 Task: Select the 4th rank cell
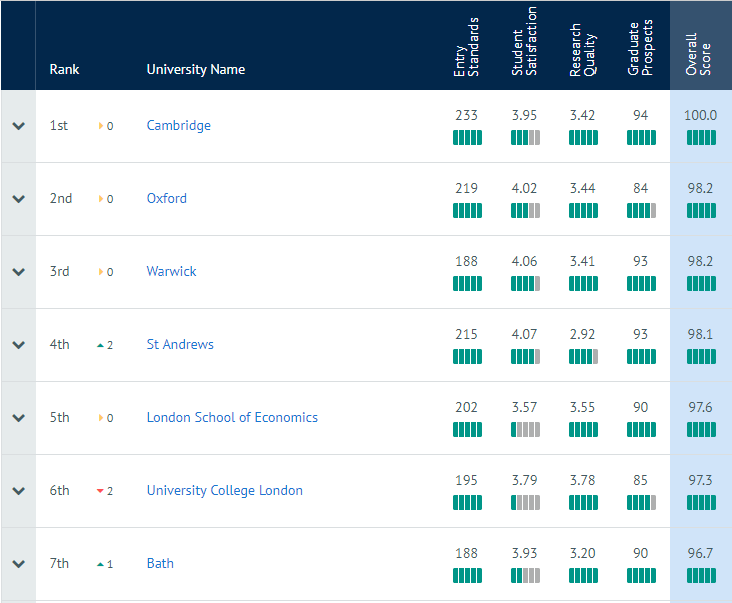pyautogui.click(x=60, y=344)
